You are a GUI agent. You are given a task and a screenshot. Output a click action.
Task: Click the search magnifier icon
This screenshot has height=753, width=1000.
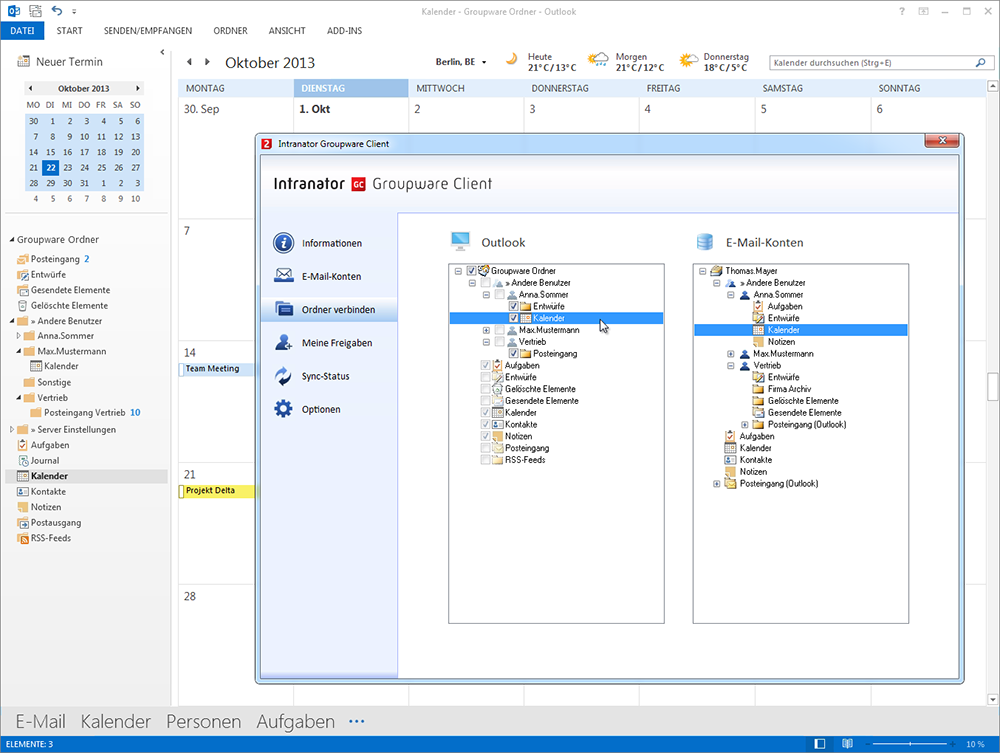point(981,63)
